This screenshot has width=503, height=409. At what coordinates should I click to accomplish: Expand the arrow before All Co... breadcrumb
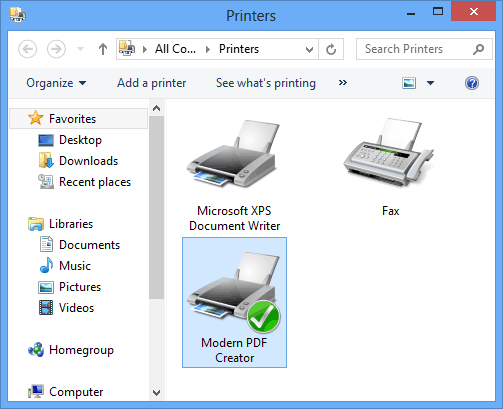click(x=145, y=50)
